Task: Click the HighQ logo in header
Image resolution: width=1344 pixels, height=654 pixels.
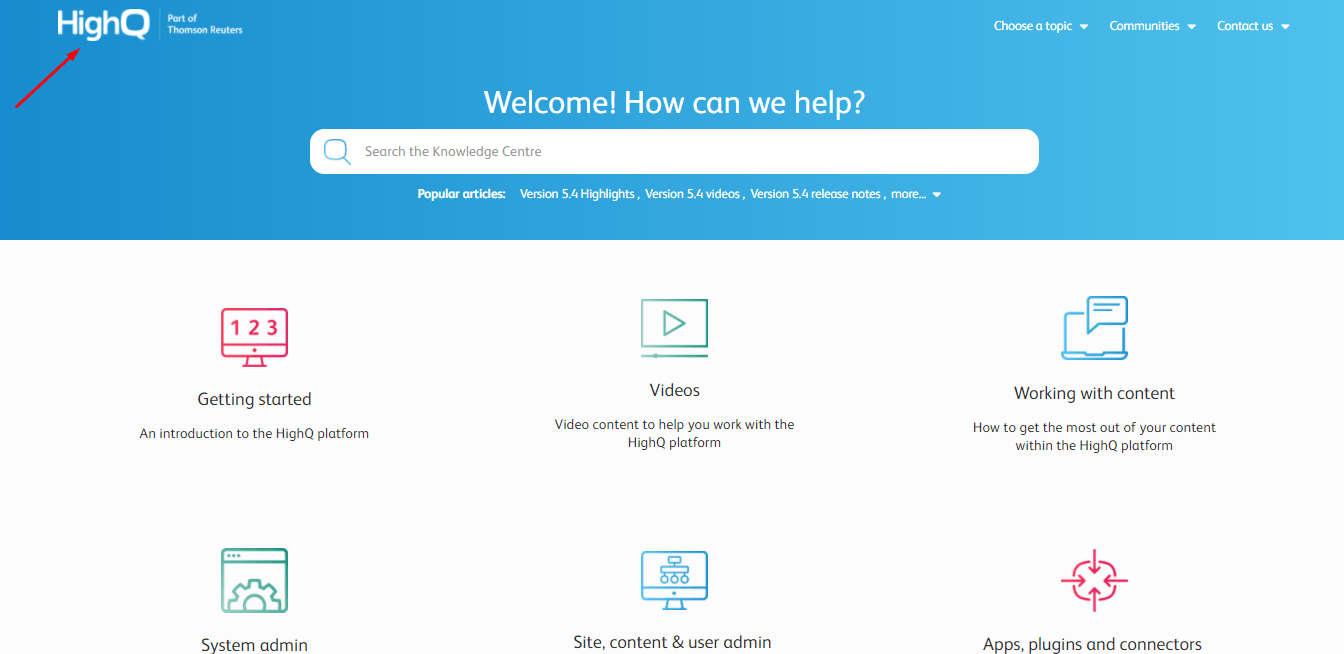Action: 103,25
